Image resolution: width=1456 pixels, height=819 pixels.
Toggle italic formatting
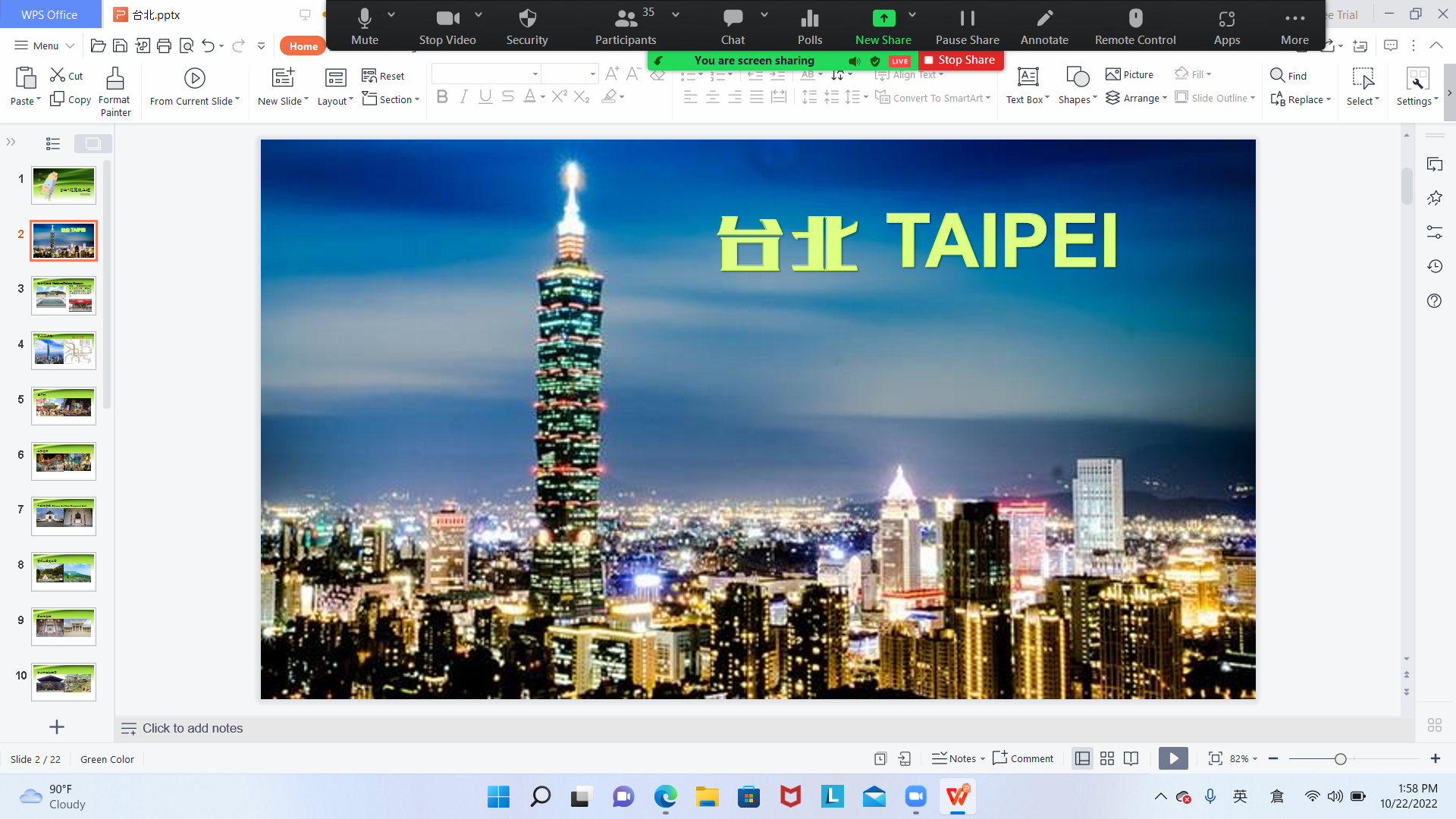463,96
